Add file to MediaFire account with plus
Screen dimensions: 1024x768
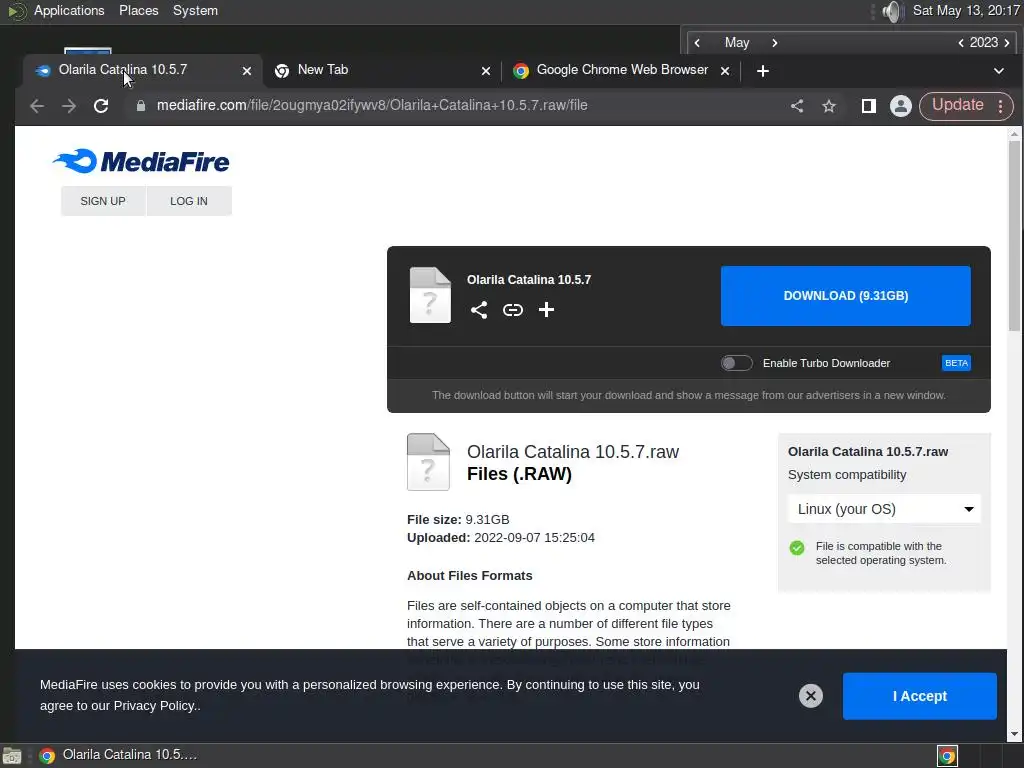[x=547, y=310]
